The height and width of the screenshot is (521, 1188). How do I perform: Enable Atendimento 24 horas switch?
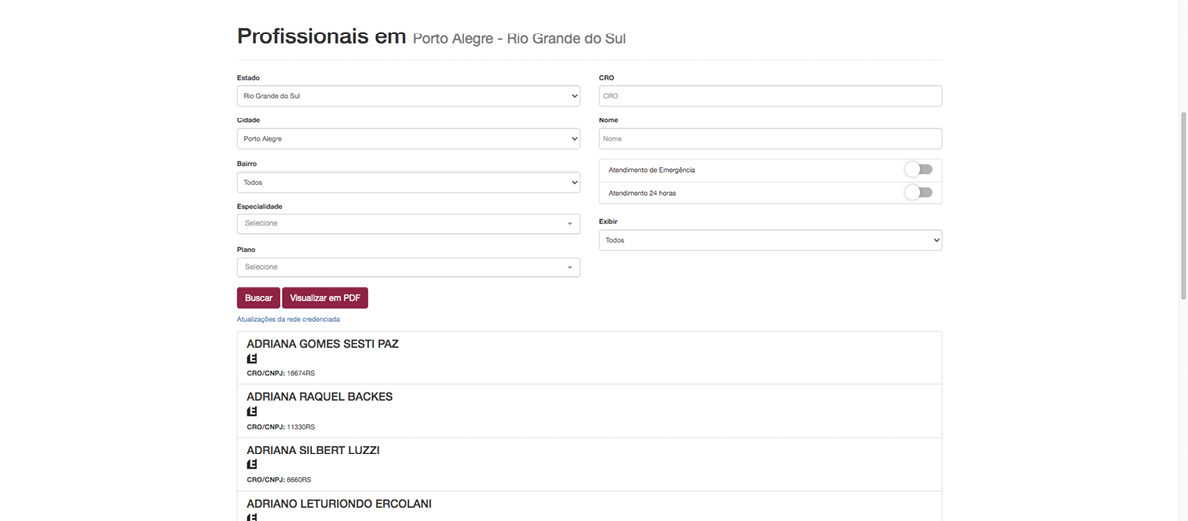point(918,192)
